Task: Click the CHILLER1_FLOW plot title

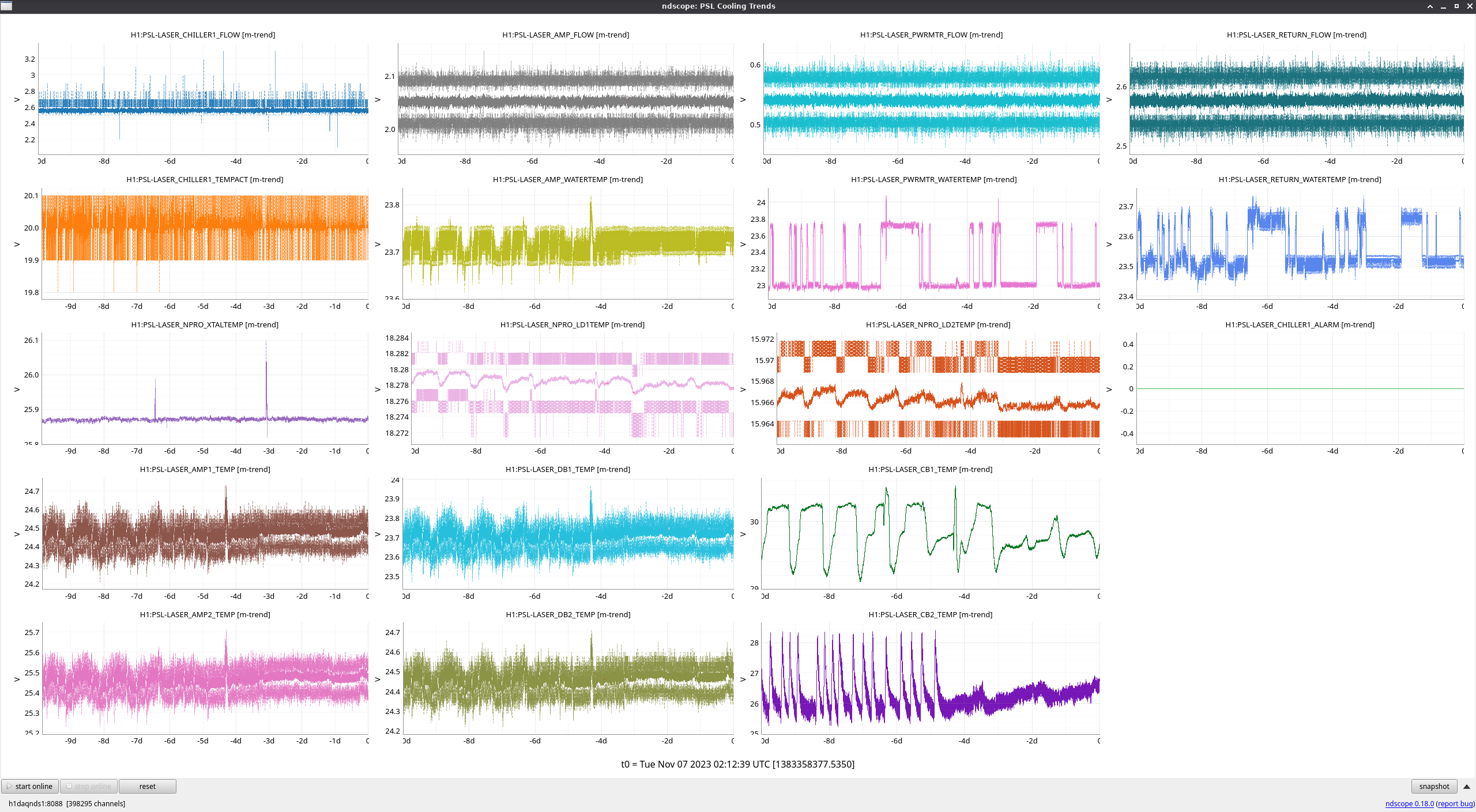Action: [203, 35]
